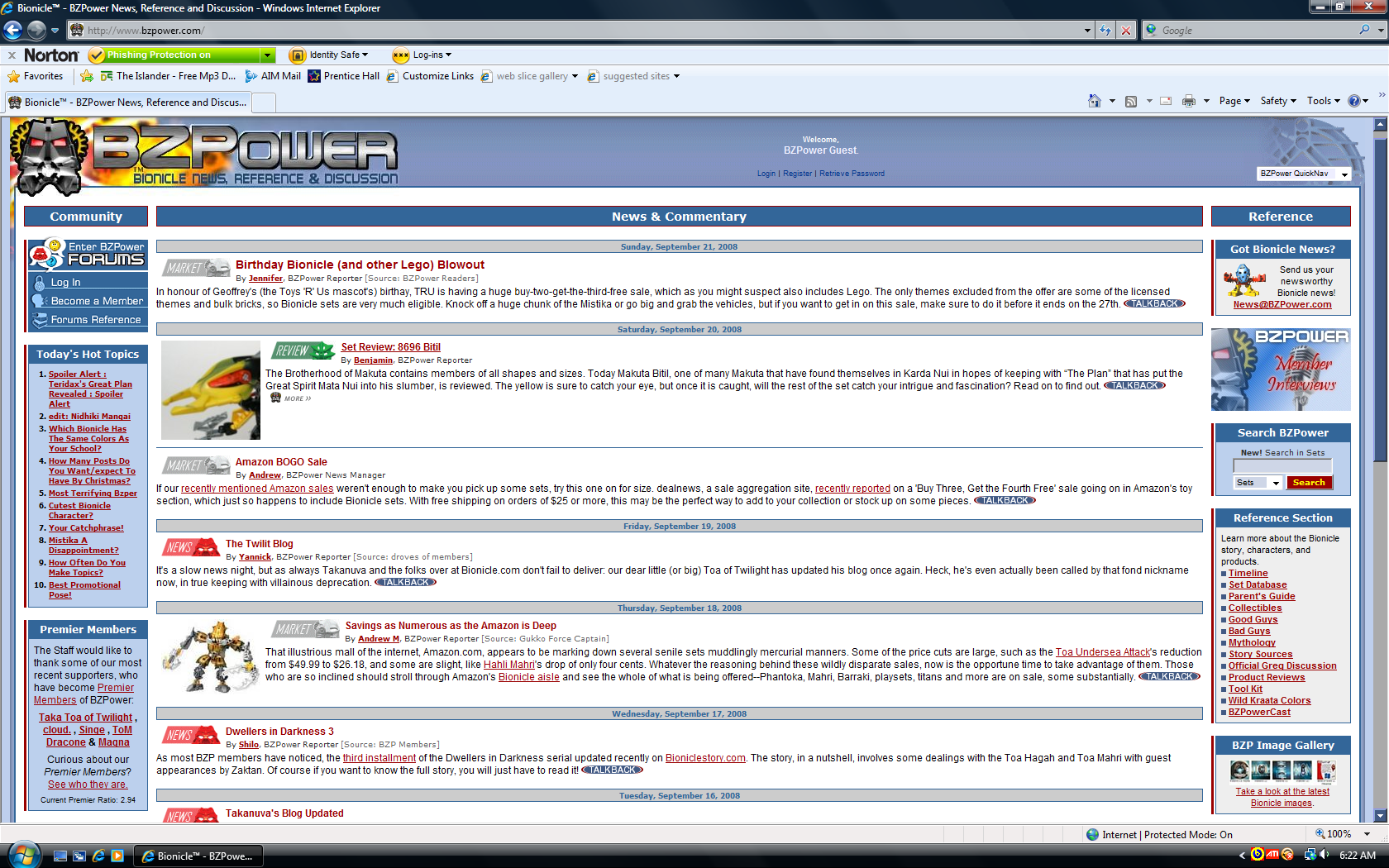This screenshot has width=1389, height=868.
Task: Open The Islander Free Mp3 favorite
Action: point(169,76)
